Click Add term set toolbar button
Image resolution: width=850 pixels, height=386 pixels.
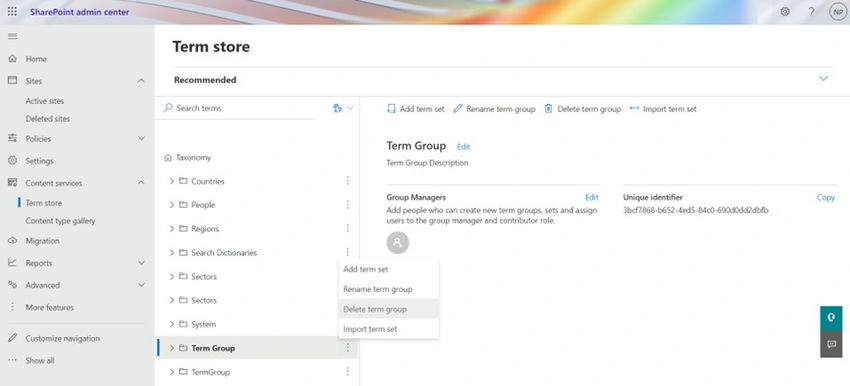415,109
